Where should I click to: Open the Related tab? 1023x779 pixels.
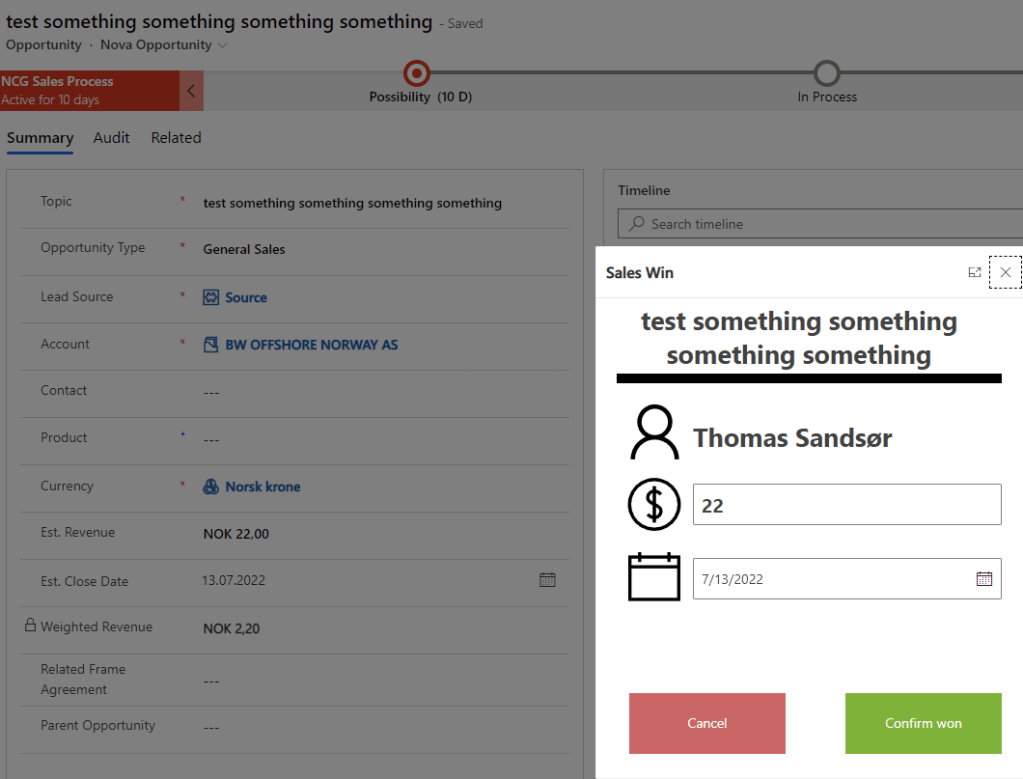[x=176, y=138]
